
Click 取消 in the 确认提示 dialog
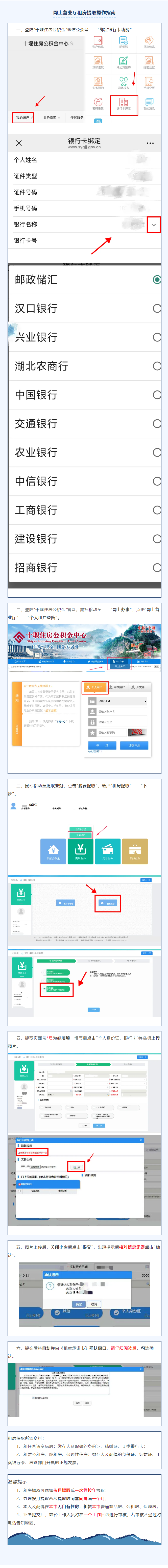pyautogui.click(x=94, y=1305)
